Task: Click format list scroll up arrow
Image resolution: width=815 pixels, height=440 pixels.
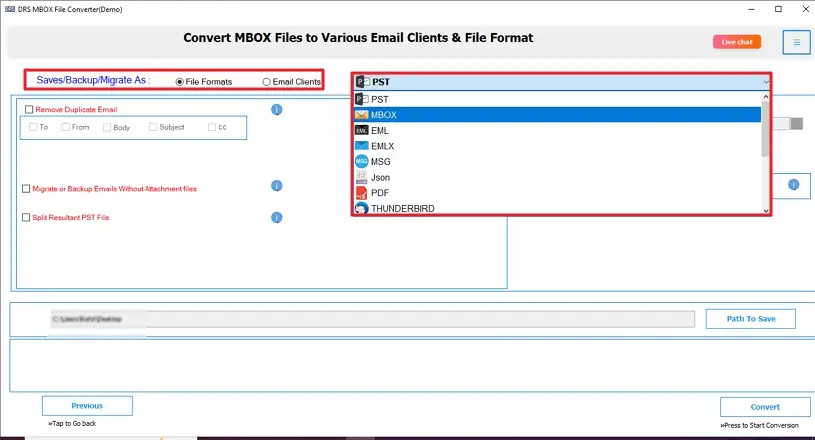Action: point(766,97)
